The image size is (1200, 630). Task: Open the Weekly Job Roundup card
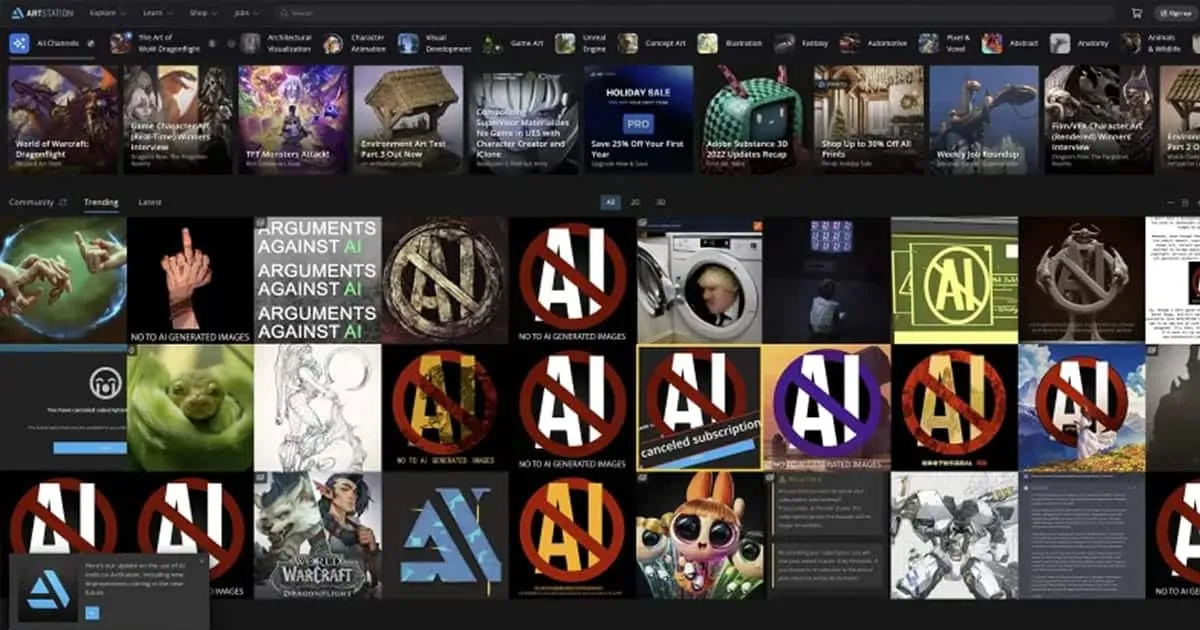[983, 119]
